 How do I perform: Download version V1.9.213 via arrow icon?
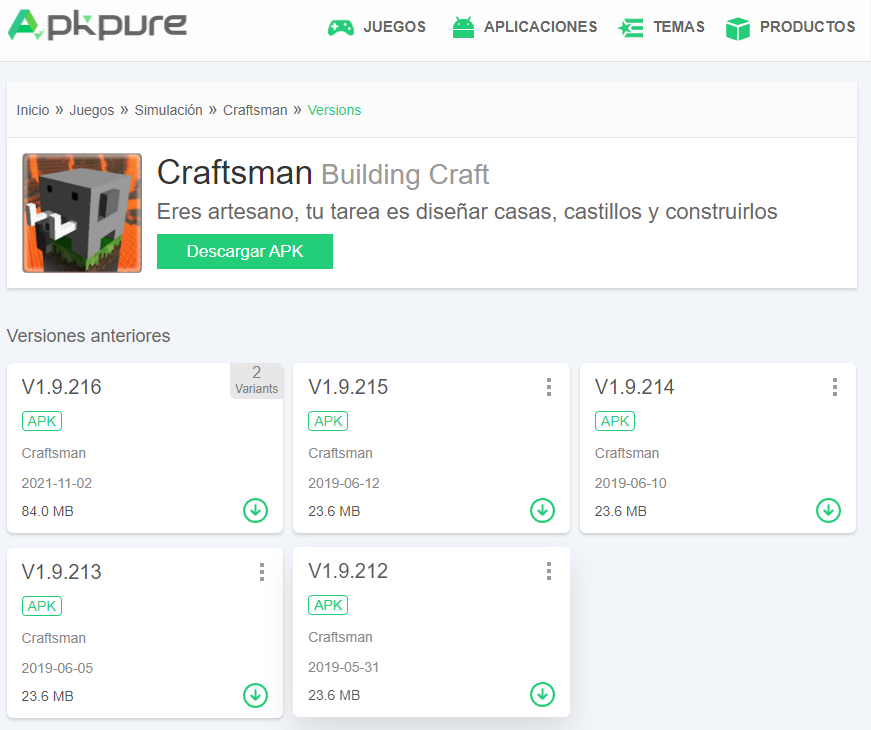(255, 696)
